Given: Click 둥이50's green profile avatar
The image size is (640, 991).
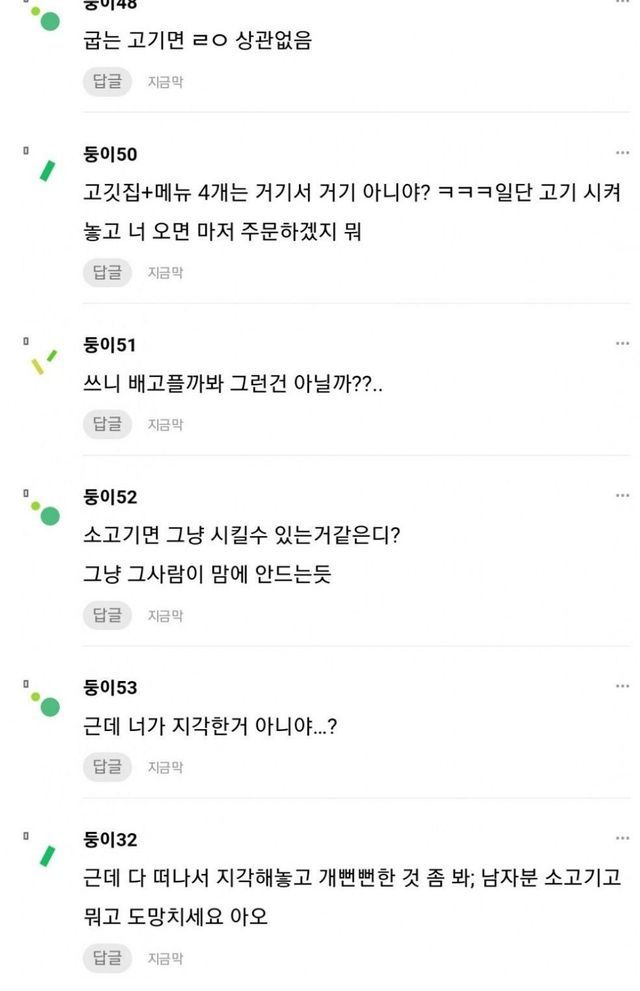Looking at the screenshot, I should [x=46, y=171].
